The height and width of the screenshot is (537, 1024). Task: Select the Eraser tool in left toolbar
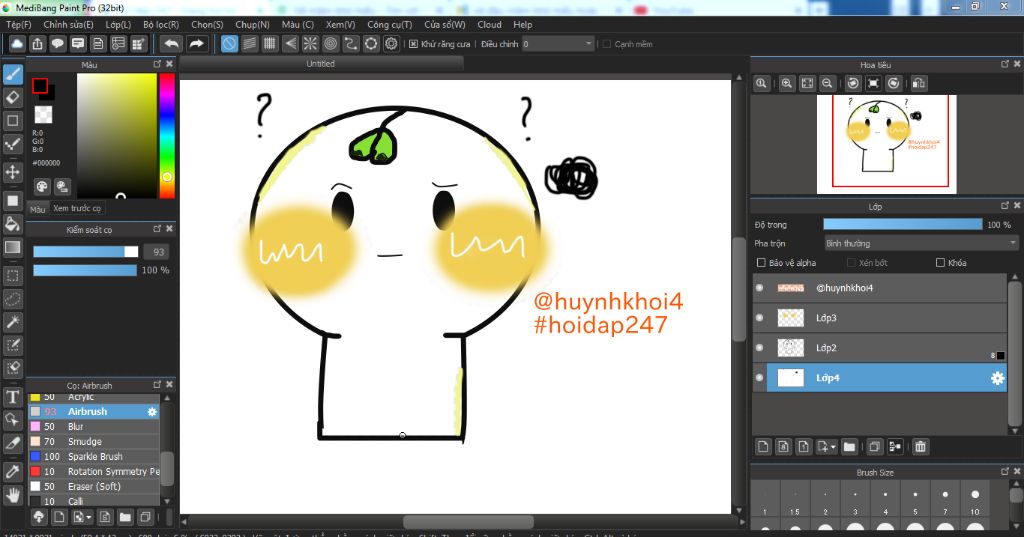(12, 97)
